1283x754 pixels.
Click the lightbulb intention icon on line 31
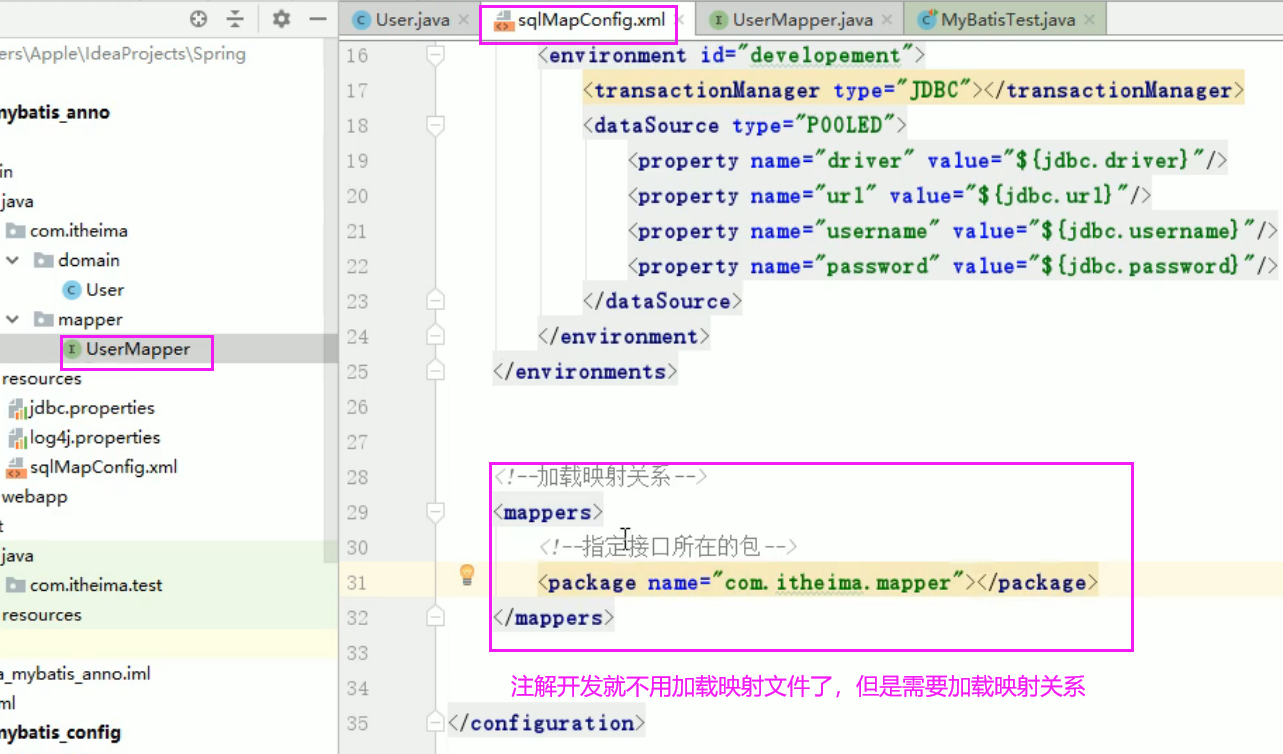click(466, 574)
